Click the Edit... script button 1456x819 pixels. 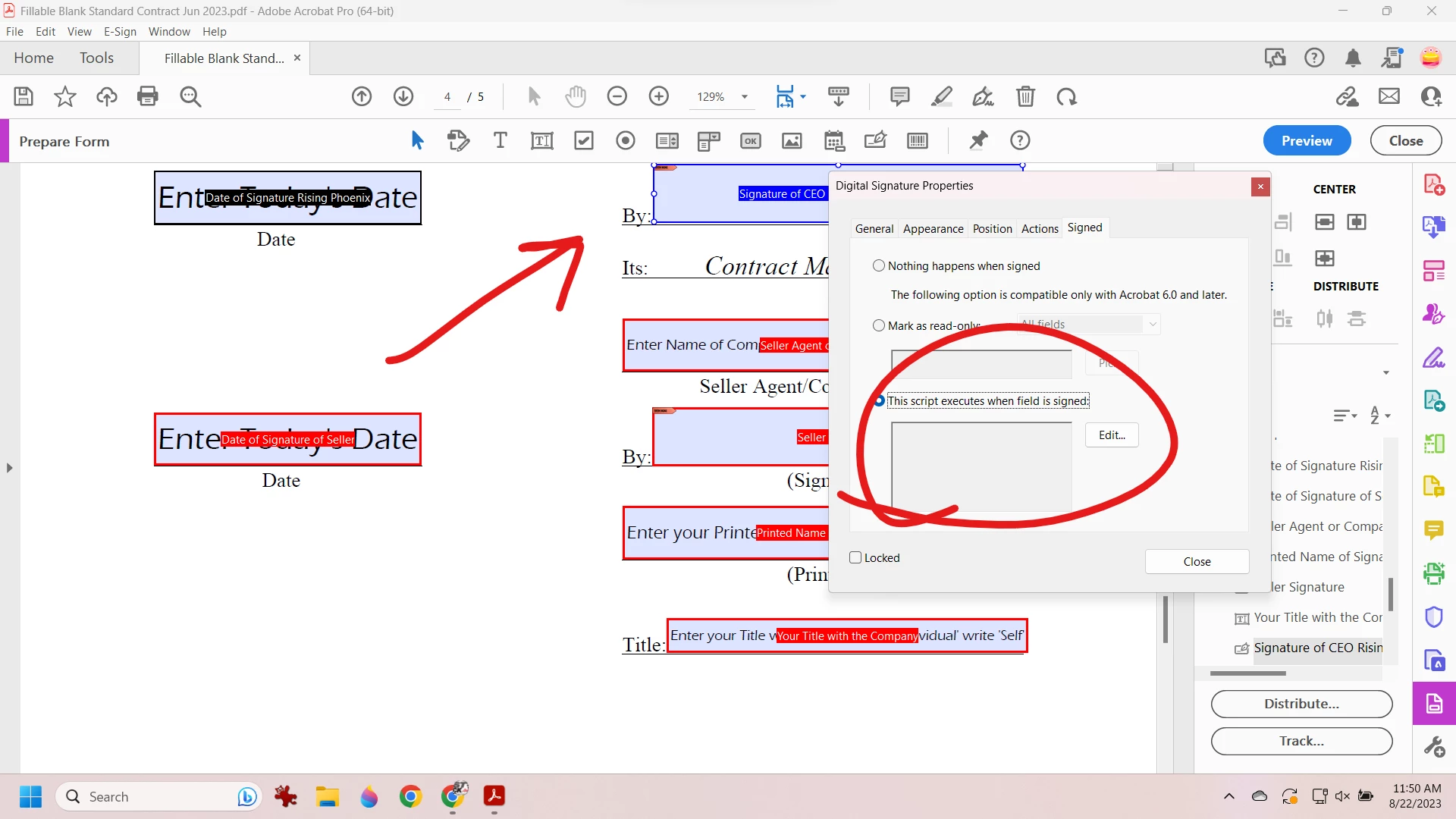pyautogui.click(x=1111, y=435)
